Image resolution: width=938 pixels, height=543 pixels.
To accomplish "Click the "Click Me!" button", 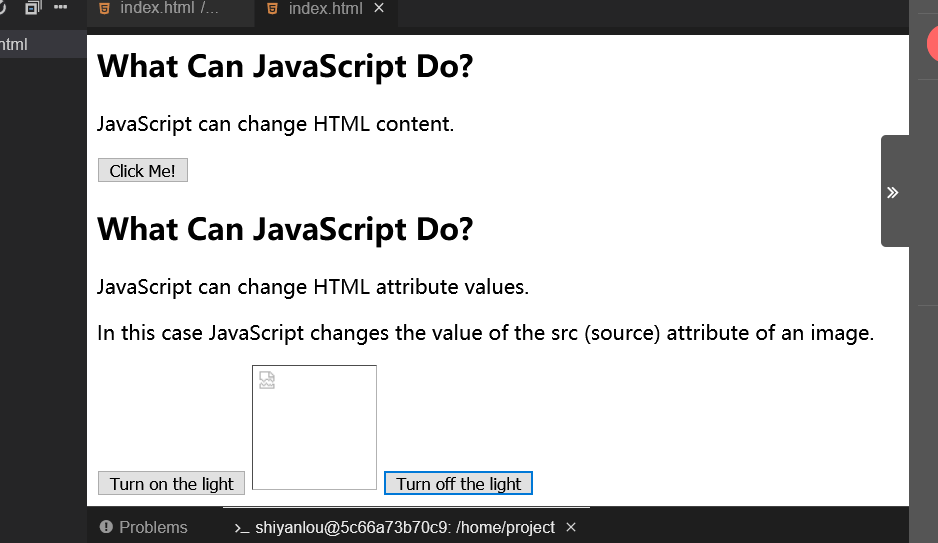I will coord(143,170).
